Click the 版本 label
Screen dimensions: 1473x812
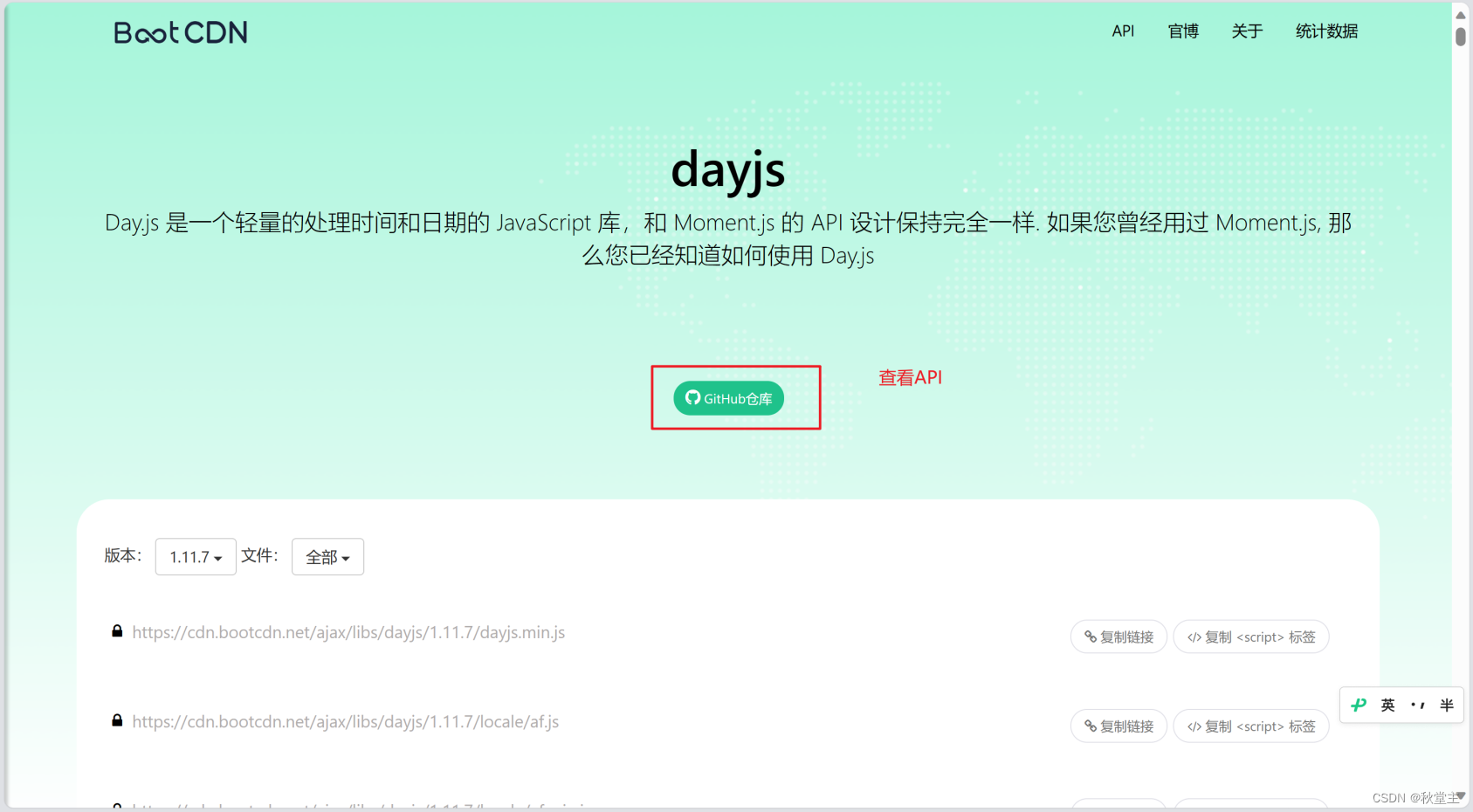coord(123,555)
